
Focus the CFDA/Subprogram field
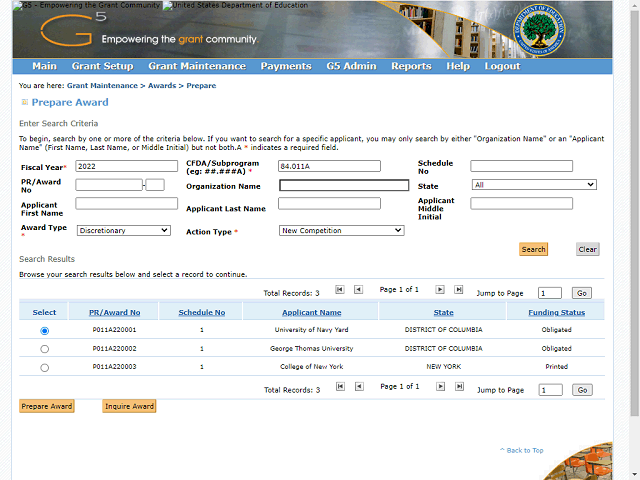329,166
